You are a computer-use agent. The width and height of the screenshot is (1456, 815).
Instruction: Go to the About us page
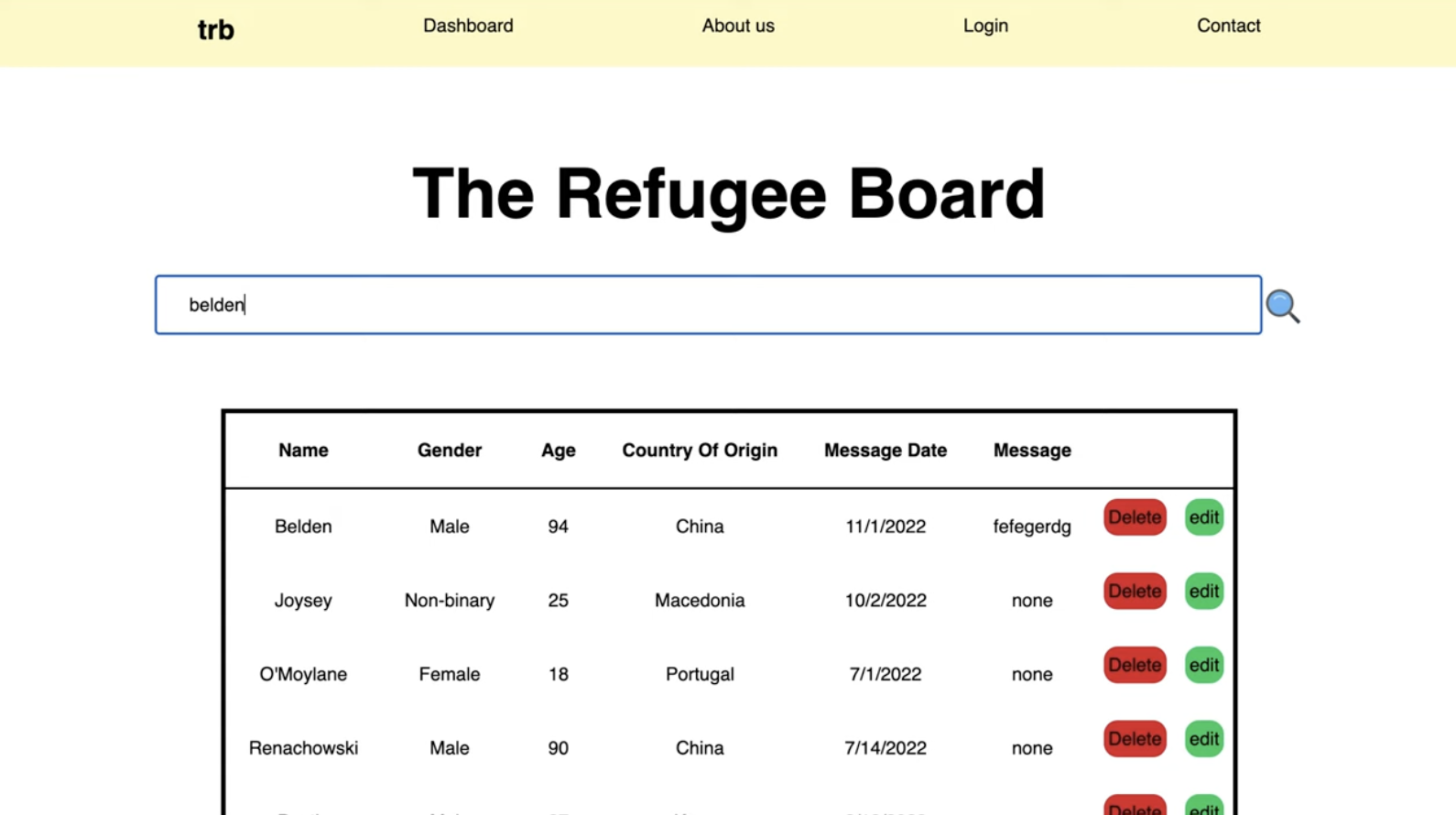click(x=738, y=26)
